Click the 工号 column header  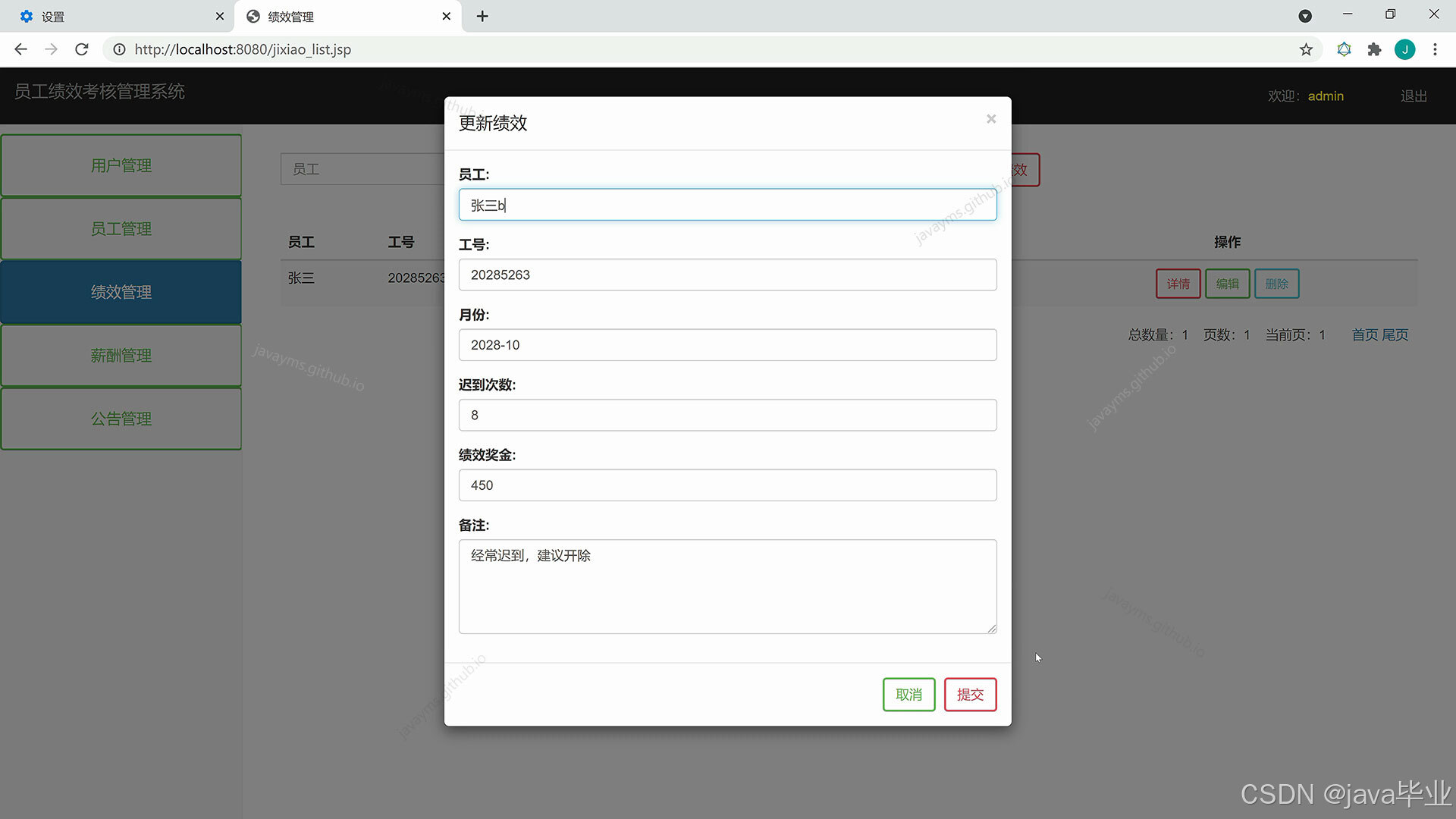[x=401, y=242]
